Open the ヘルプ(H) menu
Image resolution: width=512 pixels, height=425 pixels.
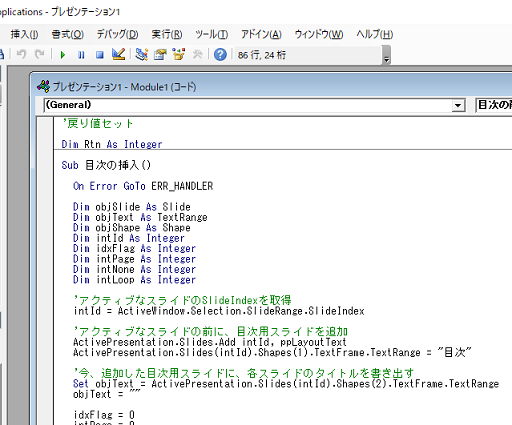[x=375, y=34]
